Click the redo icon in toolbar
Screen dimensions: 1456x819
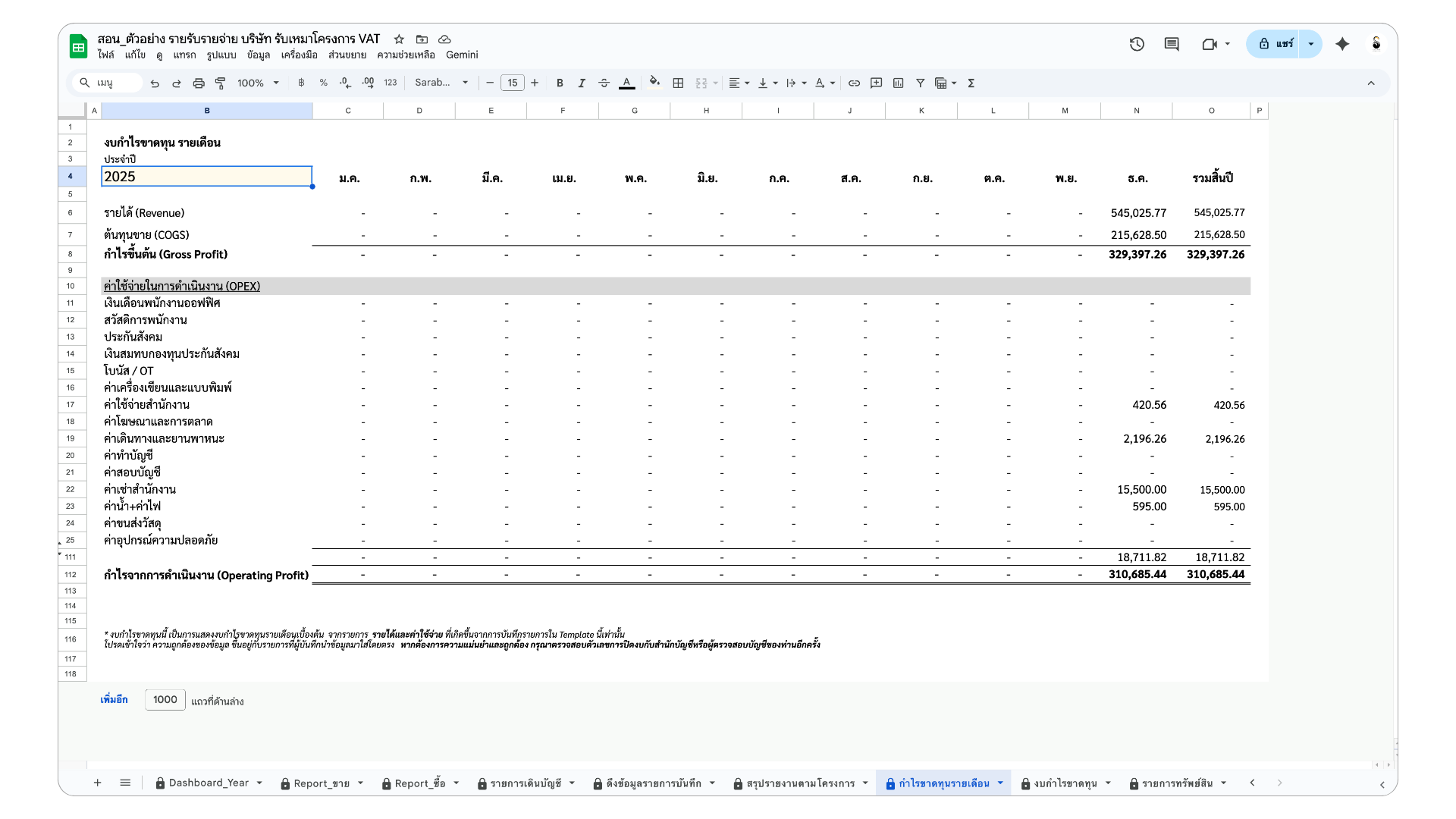pos(177,83)
